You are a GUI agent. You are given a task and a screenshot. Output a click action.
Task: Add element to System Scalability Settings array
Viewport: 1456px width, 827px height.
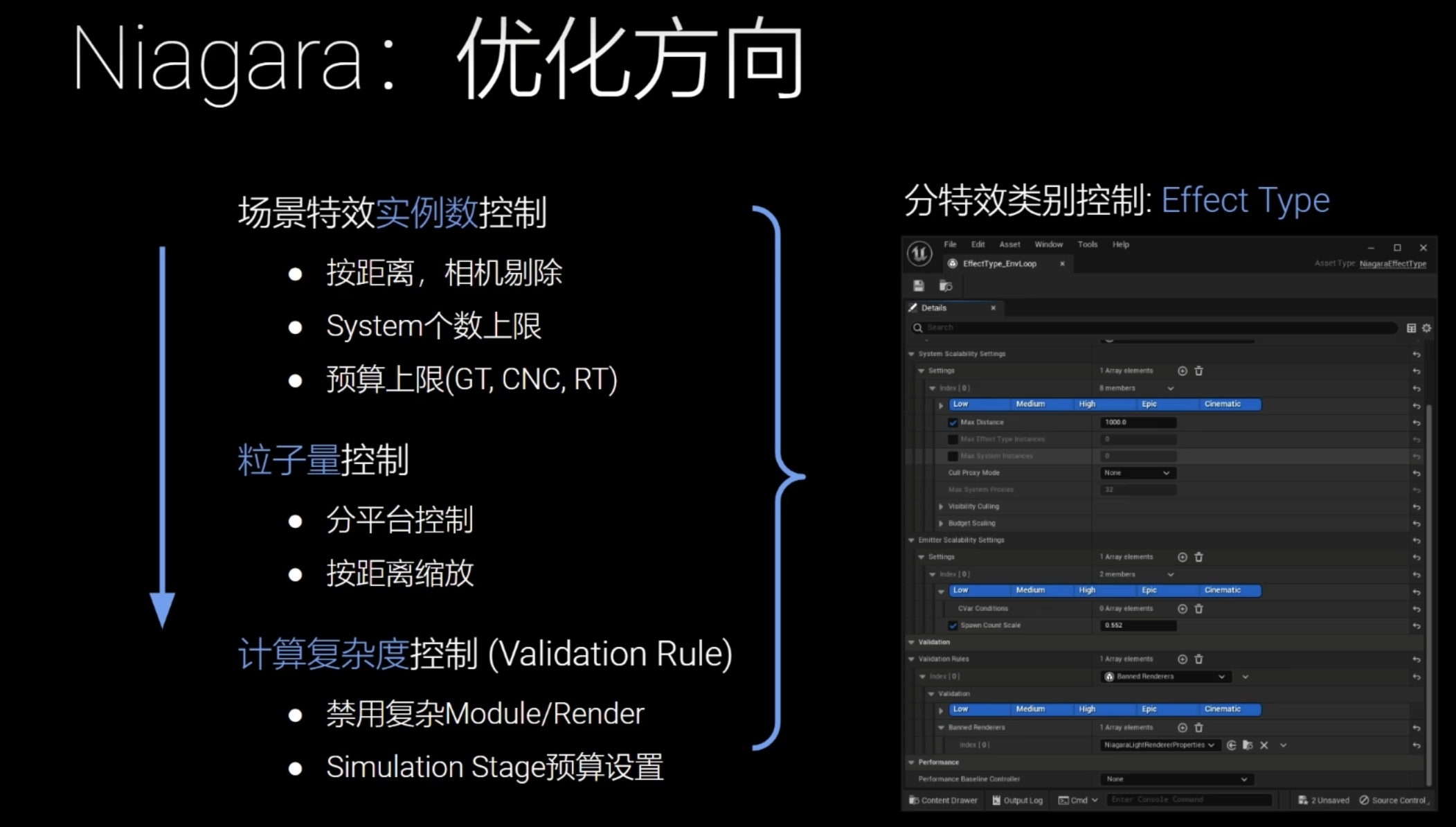[x=1183, y=371]
